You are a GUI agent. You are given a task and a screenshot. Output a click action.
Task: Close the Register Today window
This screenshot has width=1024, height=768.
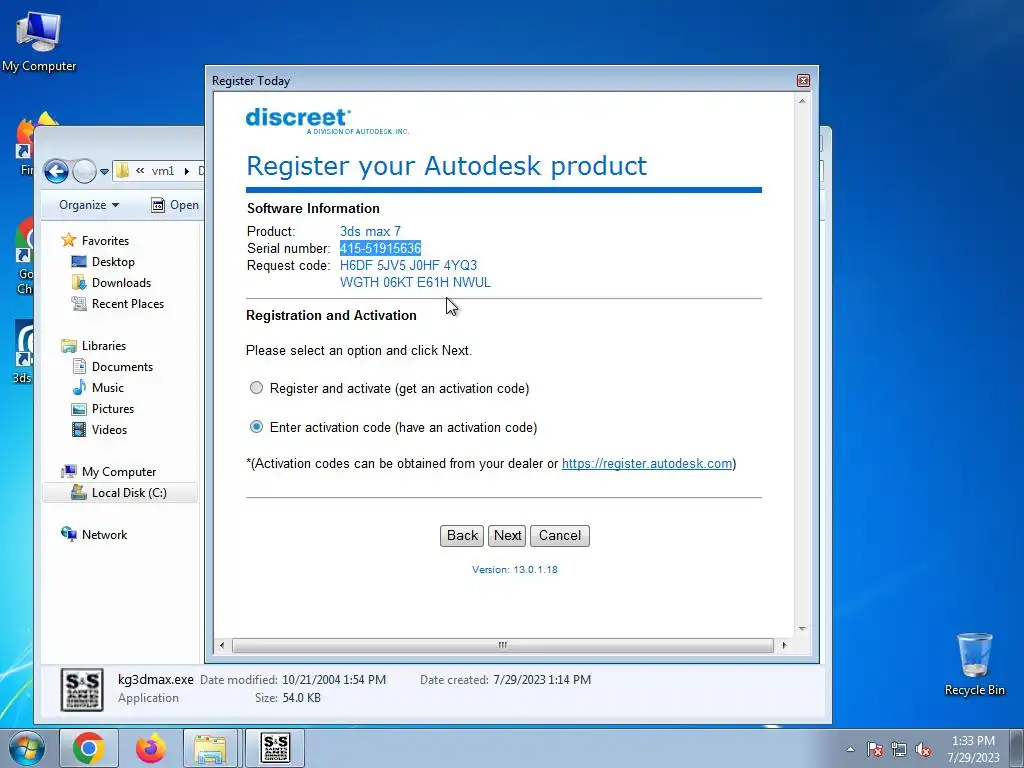click(803, 80)
